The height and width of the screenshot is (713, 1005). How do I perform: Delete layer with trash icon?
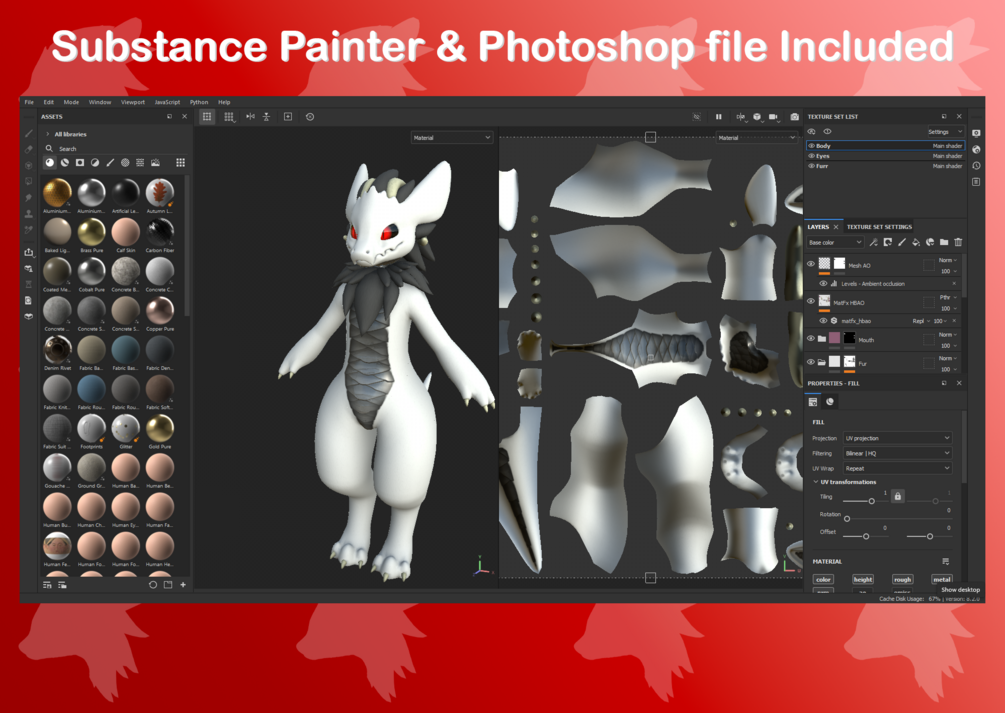click(958, 242)
